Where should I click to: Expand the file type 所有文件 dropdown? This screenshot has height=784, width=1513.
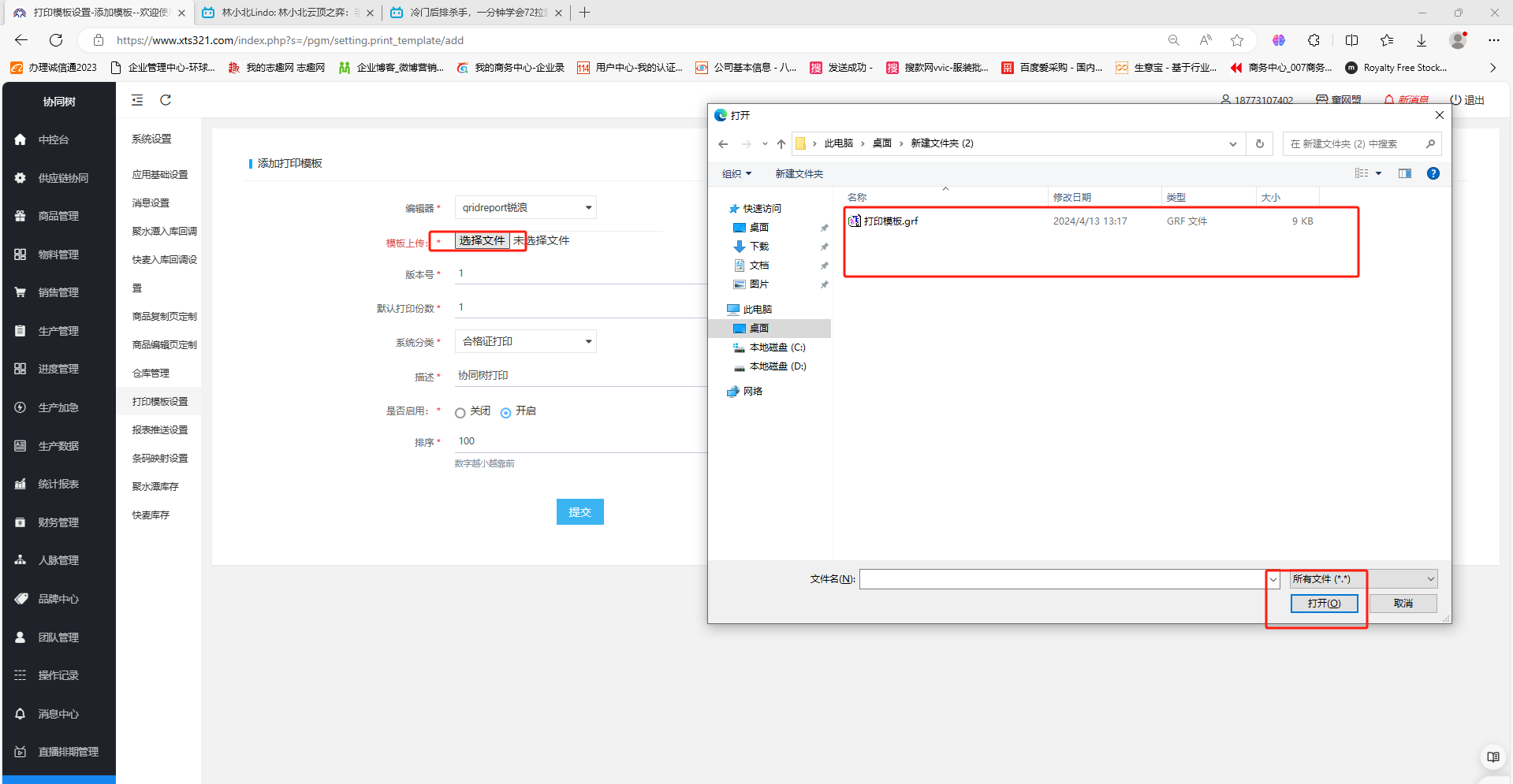(1364, 579)
